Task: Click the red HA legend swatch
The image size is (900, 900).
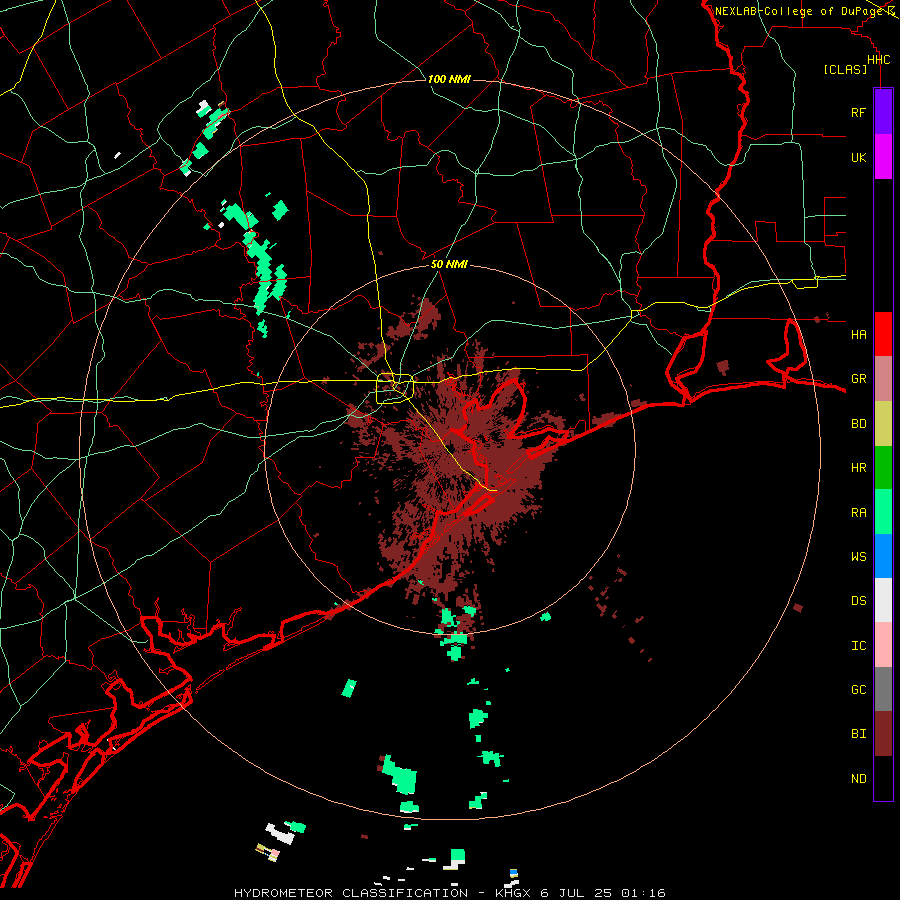Action: click(883, 334)
